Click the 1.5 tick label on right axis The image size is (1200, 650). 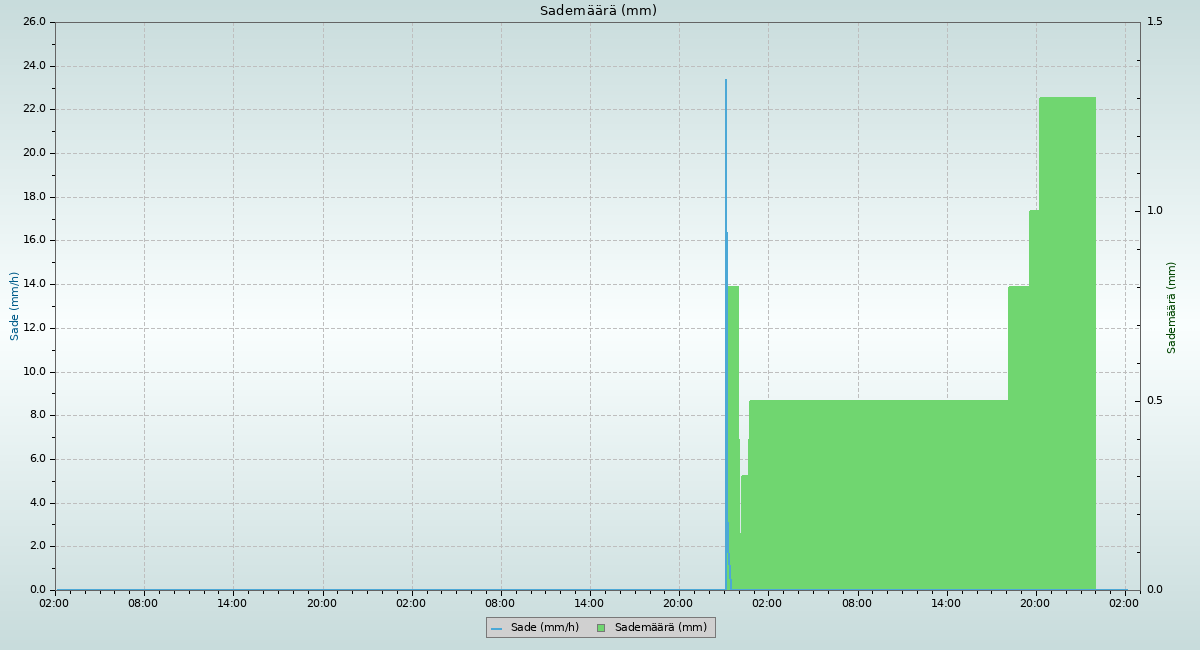point(1155,22)
